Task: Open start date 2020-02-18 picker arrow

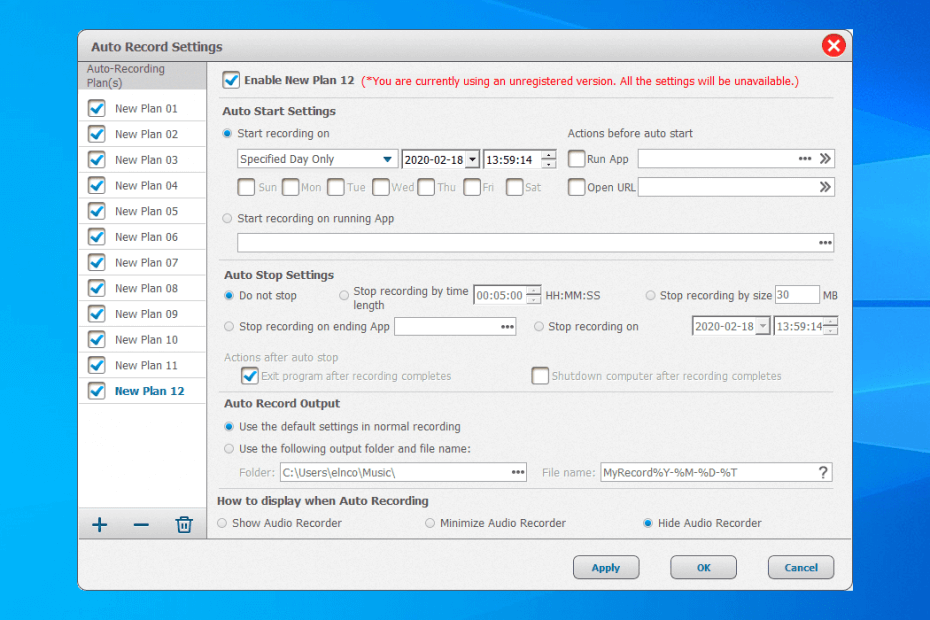Action: point(472,160)
